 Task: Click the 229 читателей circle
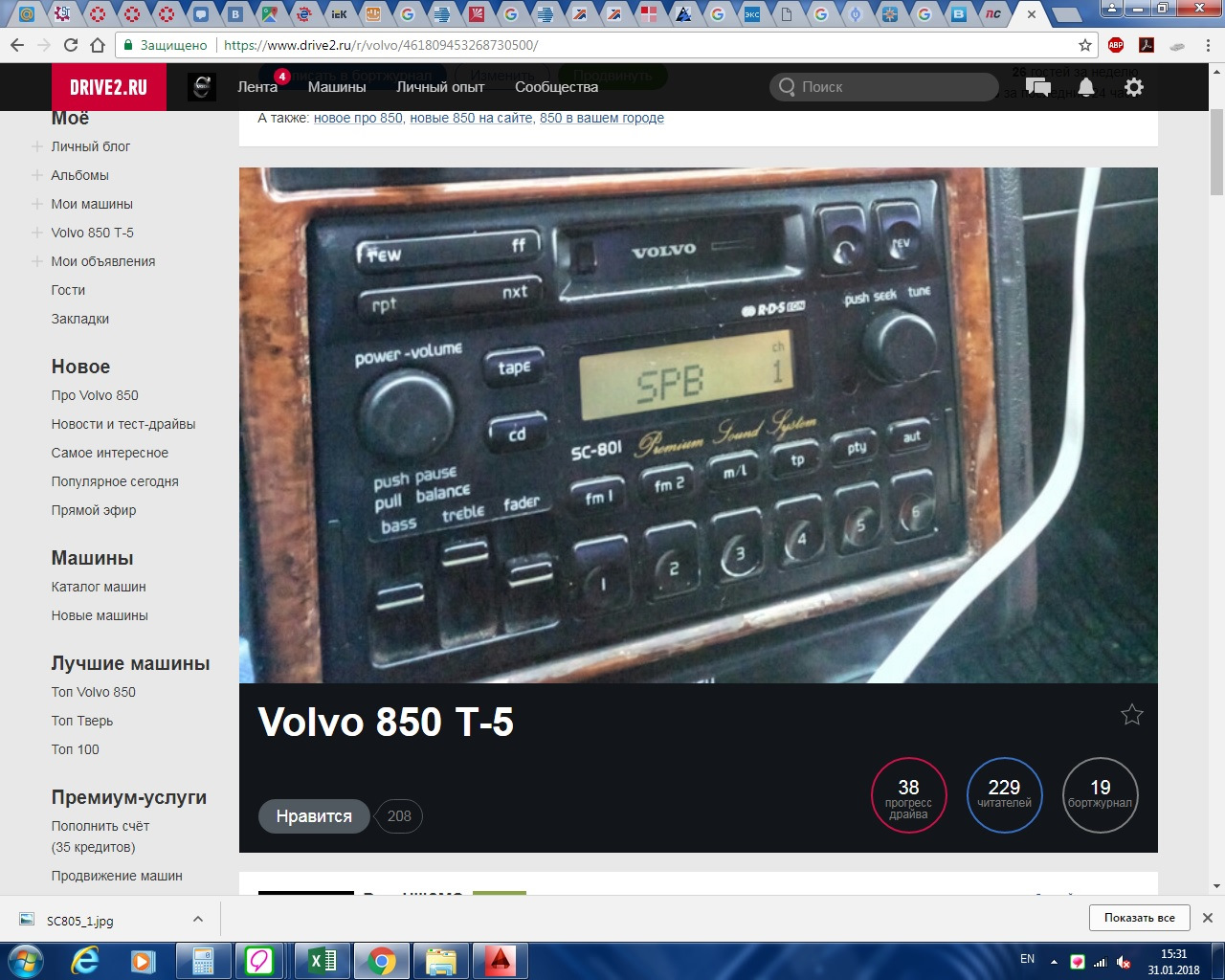tap(1005, 795)
